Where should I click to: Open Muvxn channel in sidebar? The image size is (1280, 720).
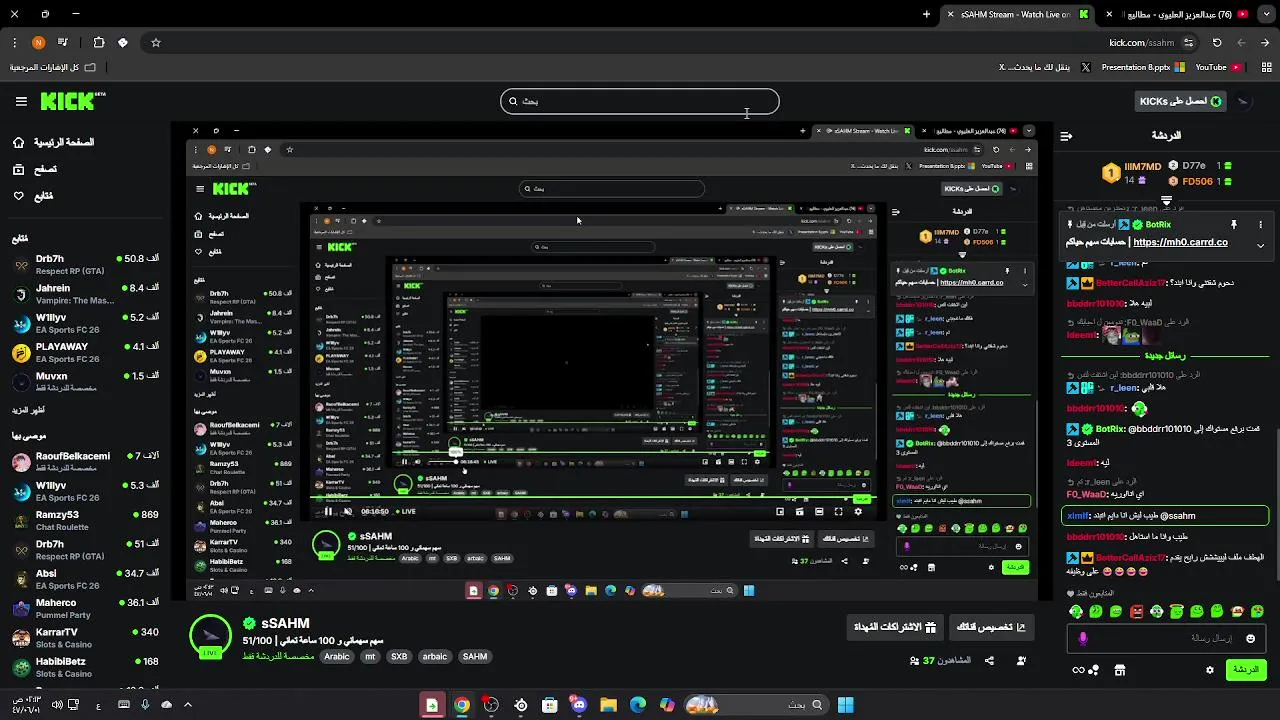pos(86,381)
